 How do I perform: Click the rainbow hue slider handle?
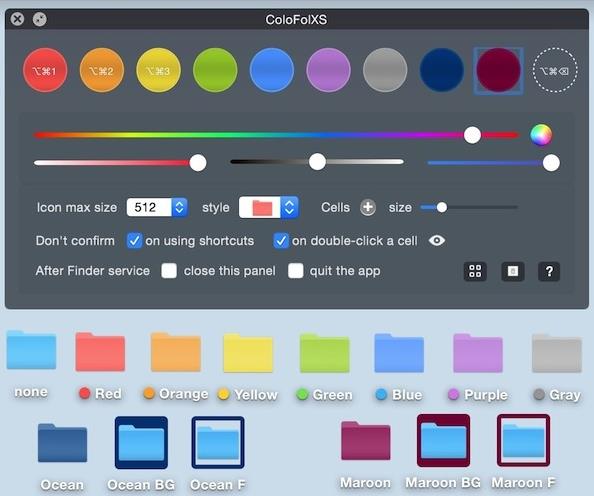472,135
